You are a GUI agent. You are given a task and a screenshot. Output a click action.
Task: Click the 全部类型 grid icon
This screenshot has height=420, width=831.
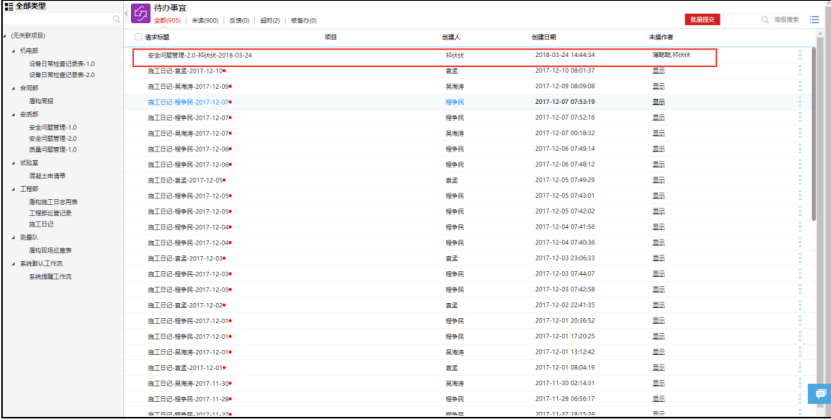tap(9, 6)
